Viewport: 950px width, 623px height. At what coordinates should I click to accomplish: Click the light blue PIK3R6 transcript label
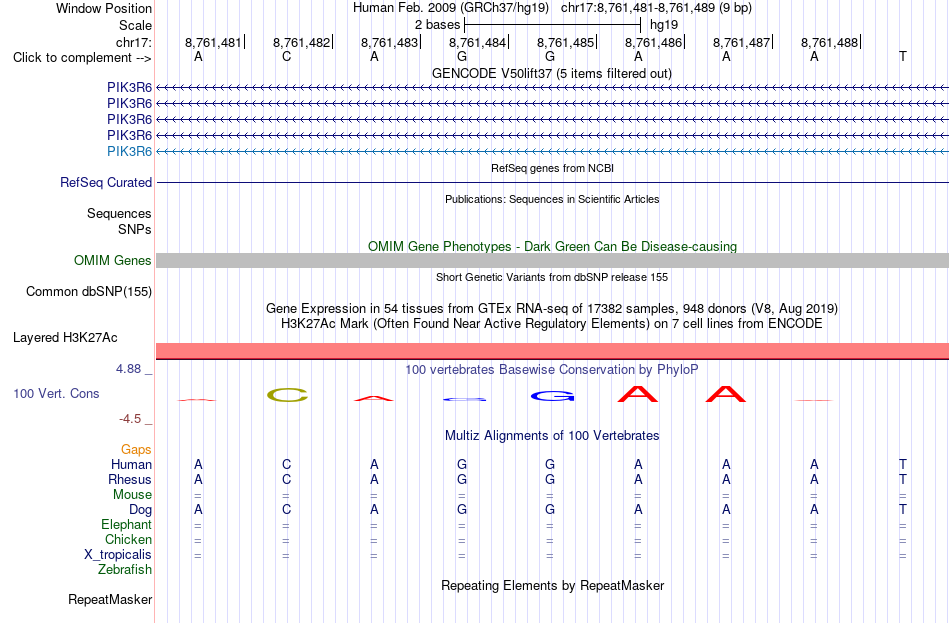coord(129,151)
